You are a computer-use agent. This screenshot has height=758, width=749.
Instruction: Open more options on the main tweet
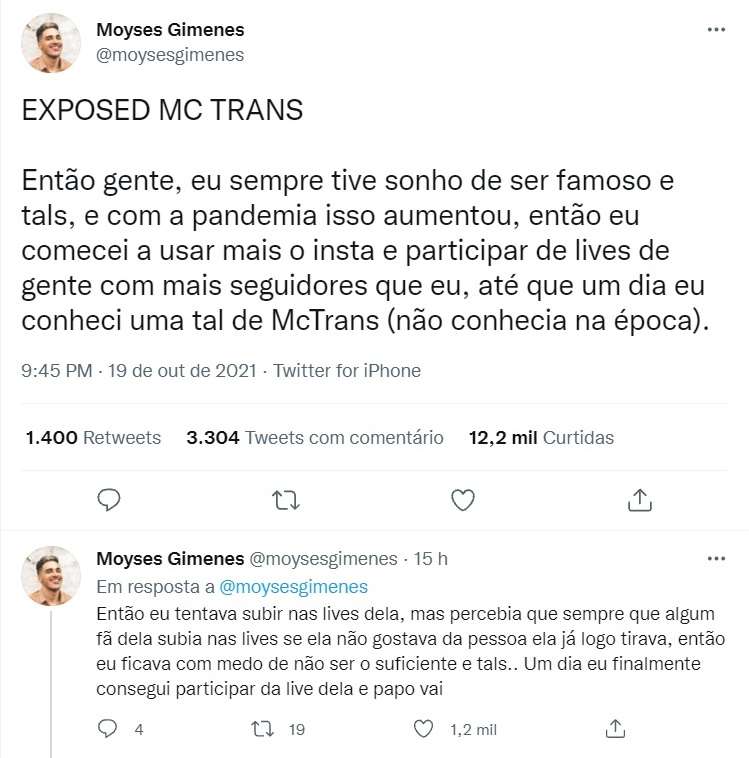[x=716, y=30]
